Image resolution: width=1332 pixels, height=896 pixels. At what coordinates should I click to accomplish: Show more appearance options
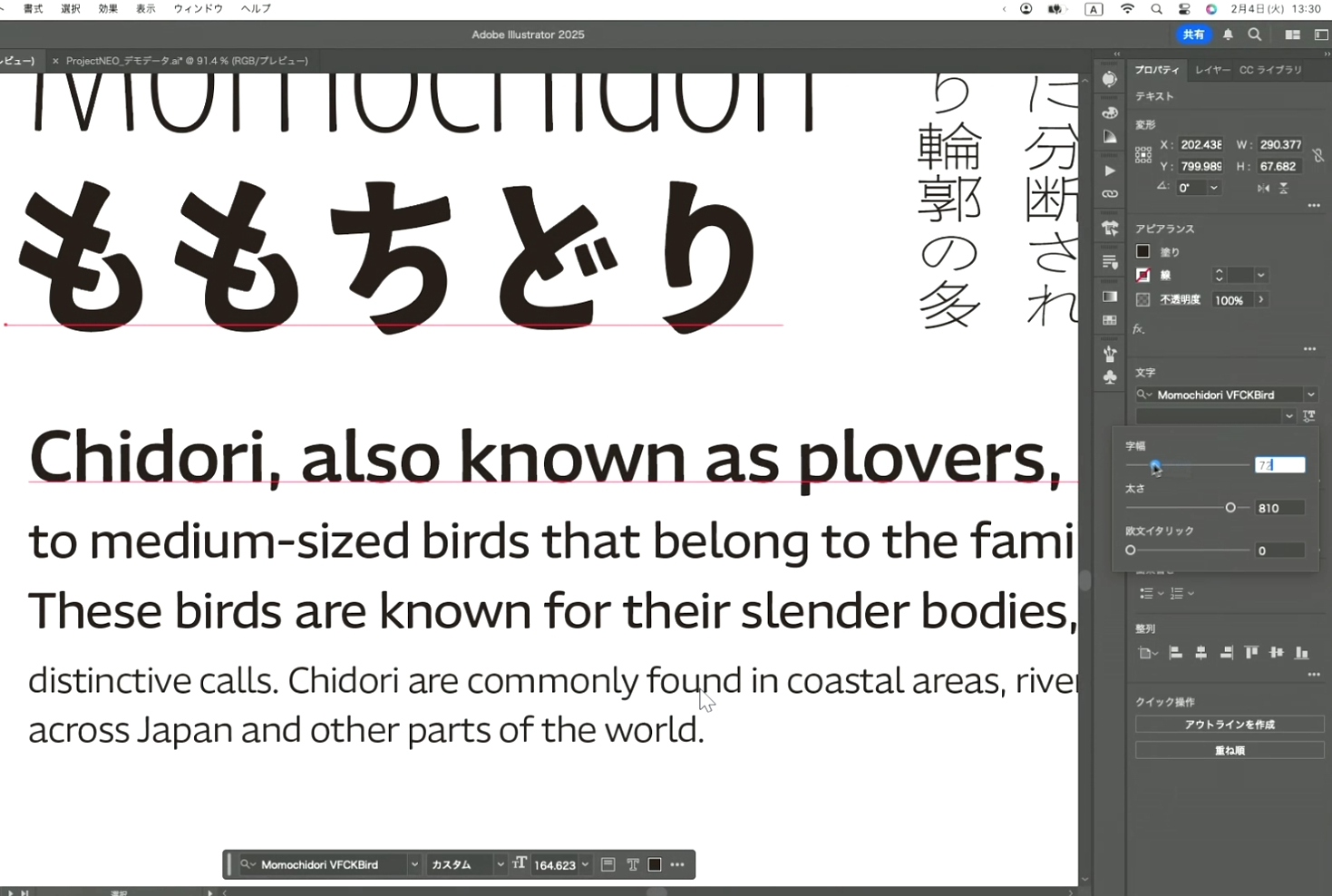pyautogui.click(x=1309, y=349)
